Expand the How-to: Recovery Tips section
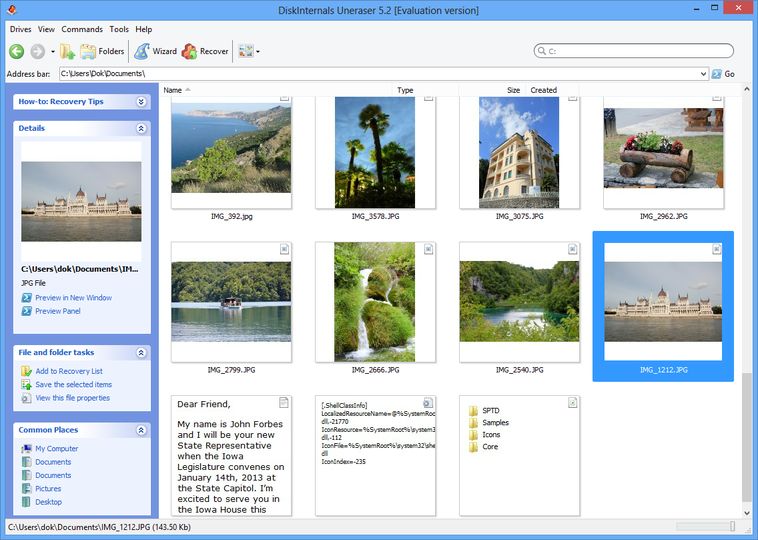The width and height of the screenshot is (758, 540). coord(141,102)
